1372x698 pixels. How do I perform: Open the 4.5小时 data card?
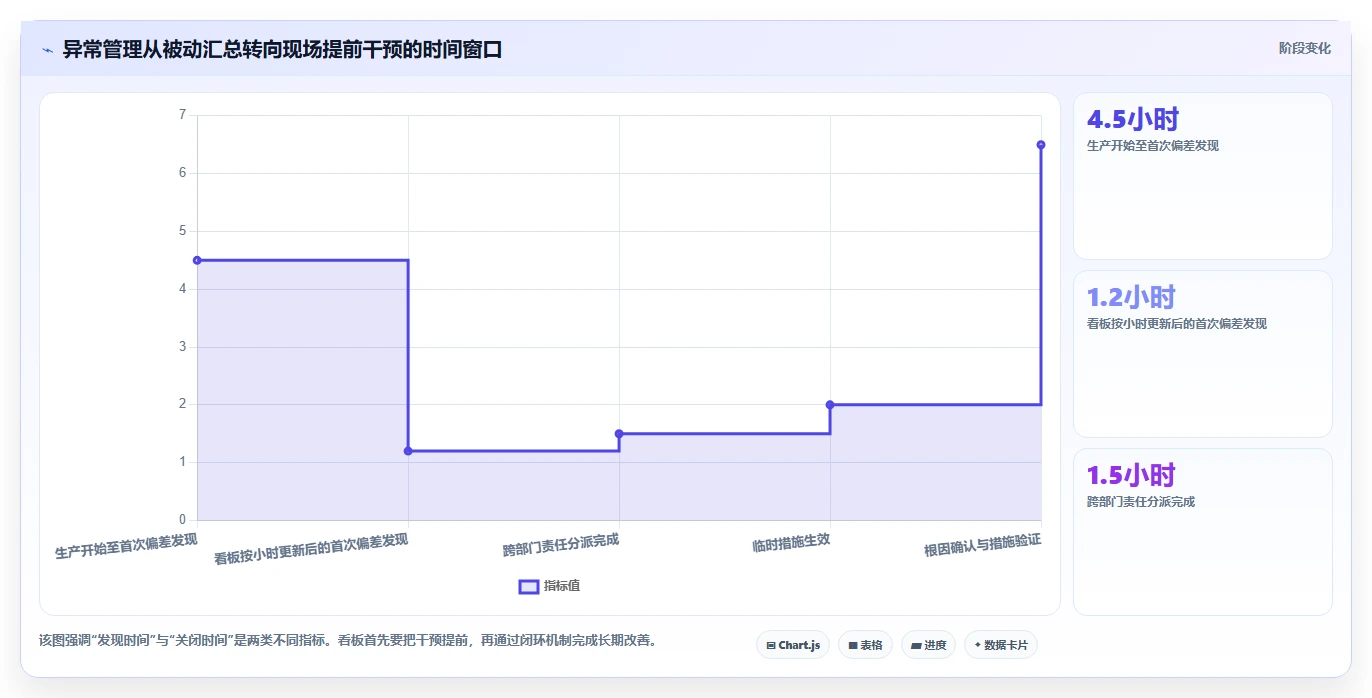coord(1203,176)
